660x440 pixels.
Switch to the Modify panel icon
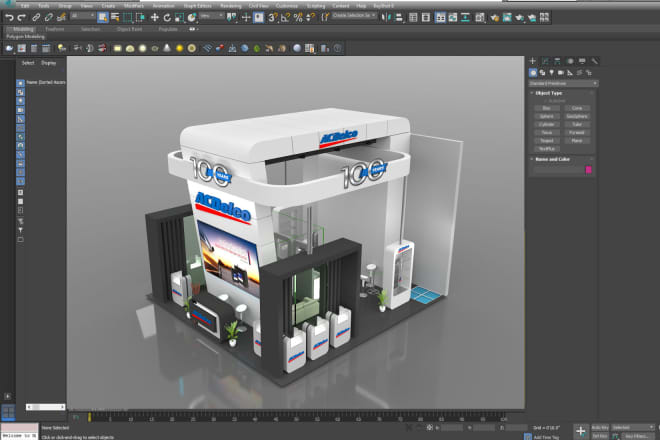coord(547,61)
